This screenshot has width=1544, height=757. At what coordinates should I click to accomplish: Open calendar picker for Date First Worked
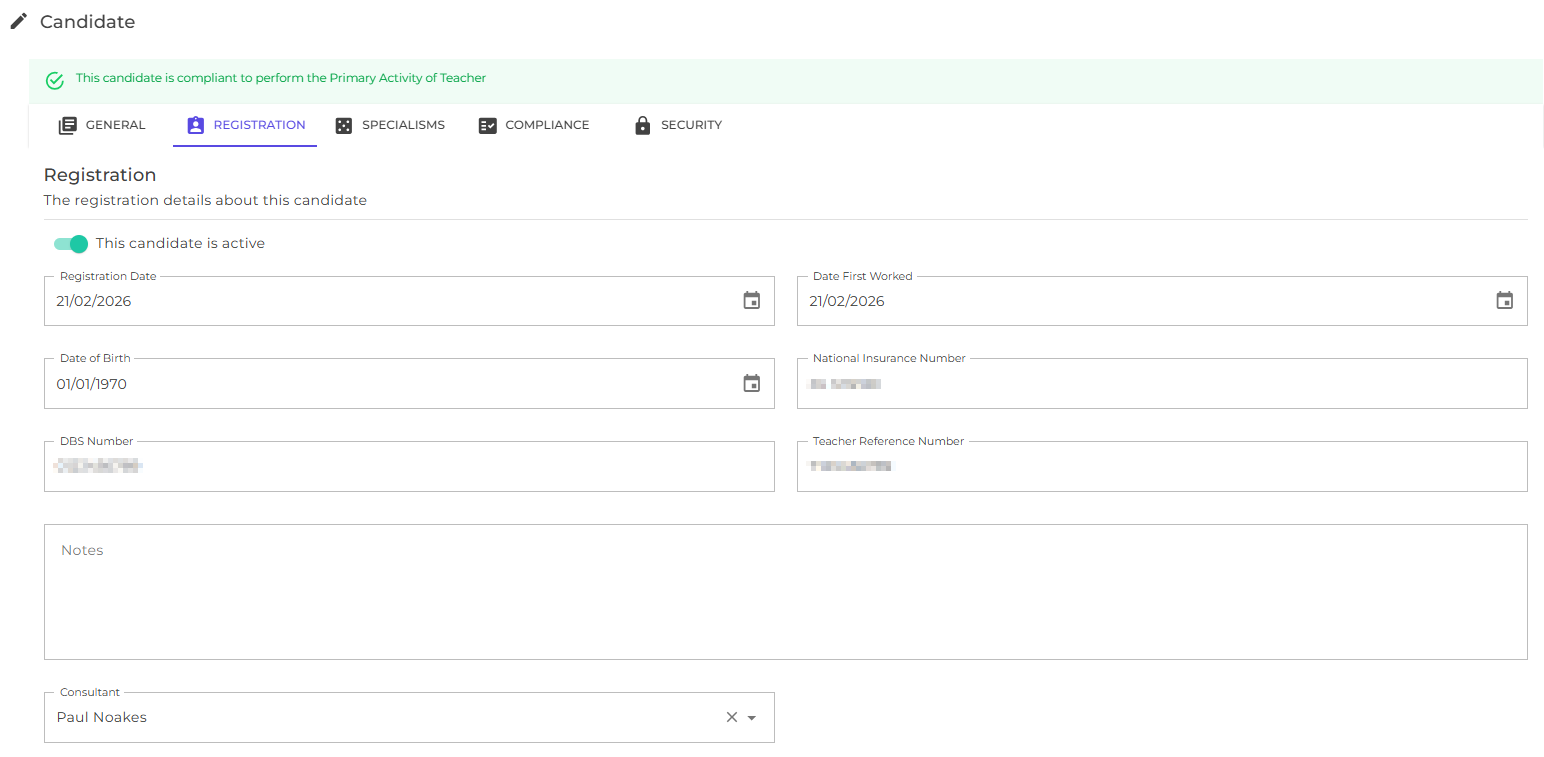[x=1504, y=301]
